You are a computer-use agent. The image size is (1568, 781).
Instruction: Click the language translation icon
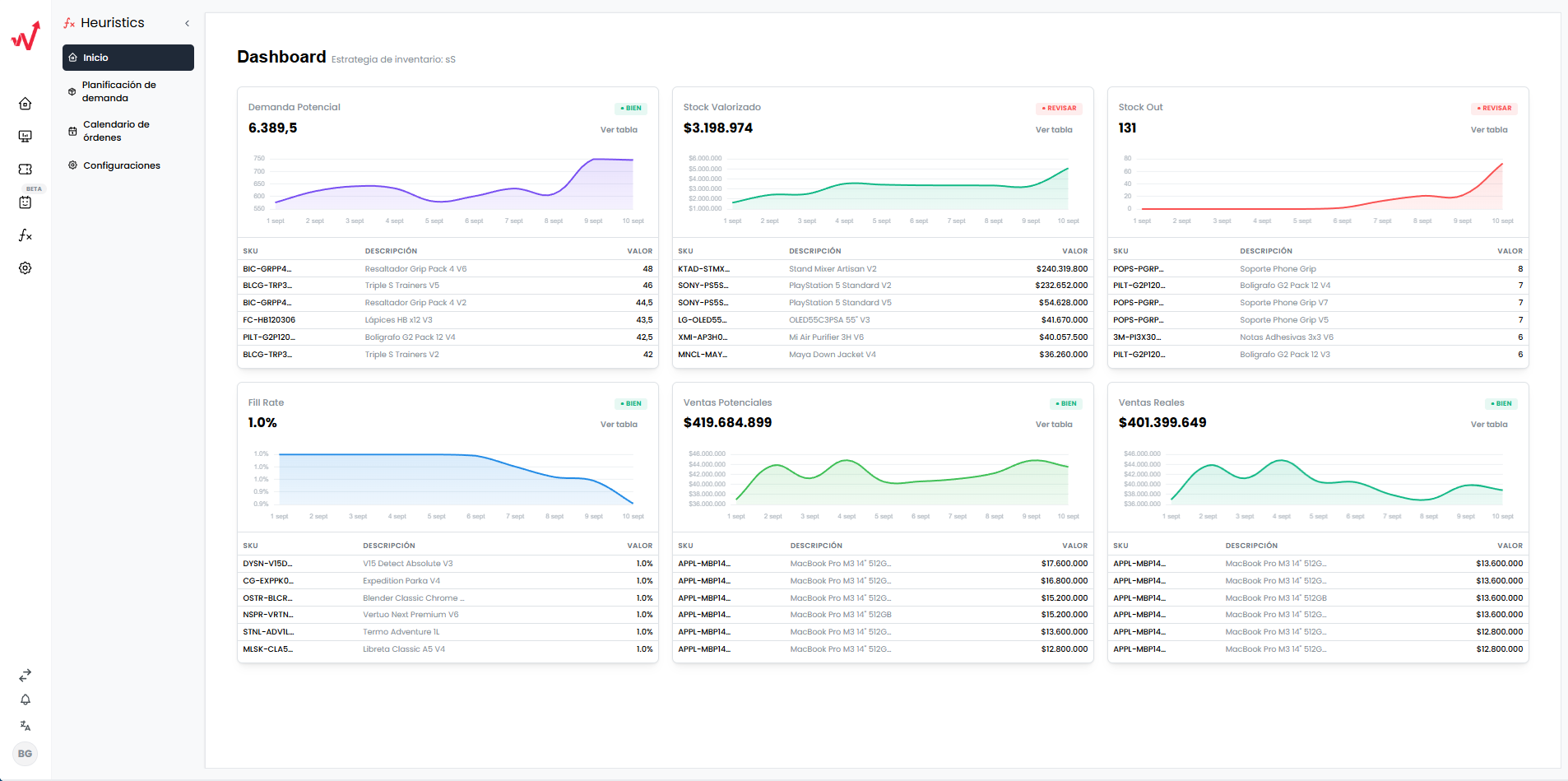coord(25,726)
